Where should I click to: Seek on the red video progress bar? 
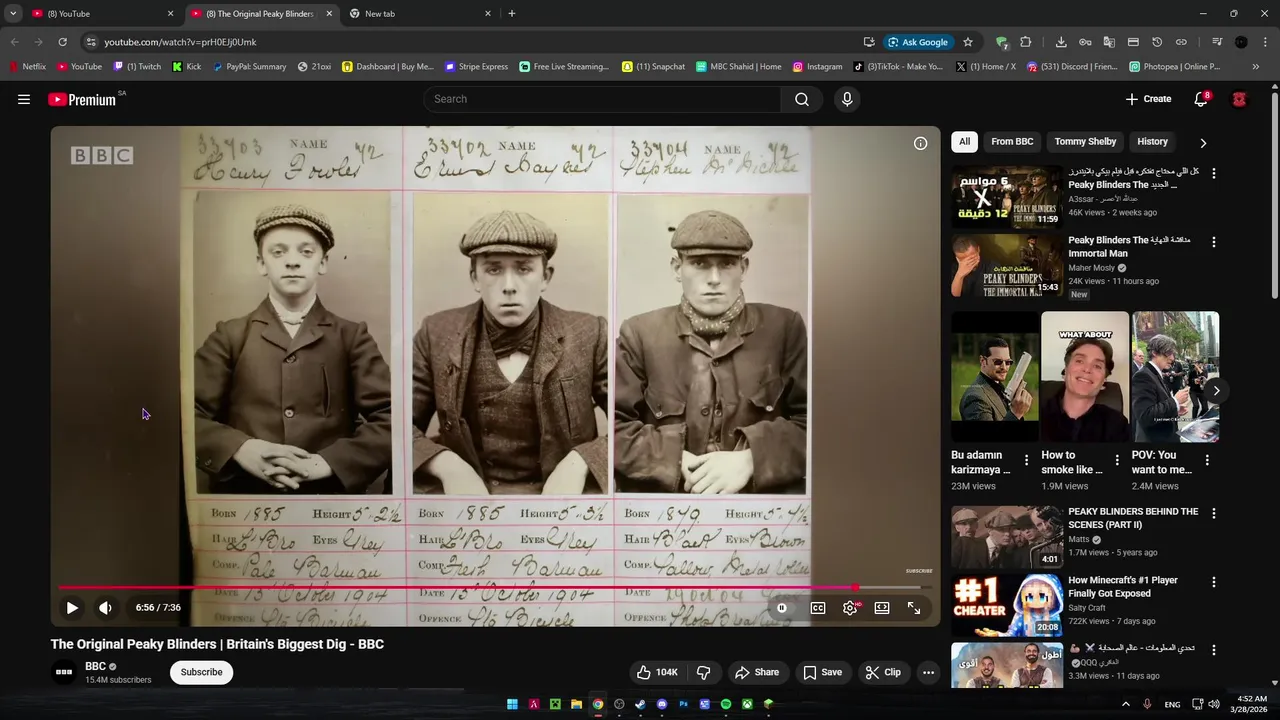[495, 588]
